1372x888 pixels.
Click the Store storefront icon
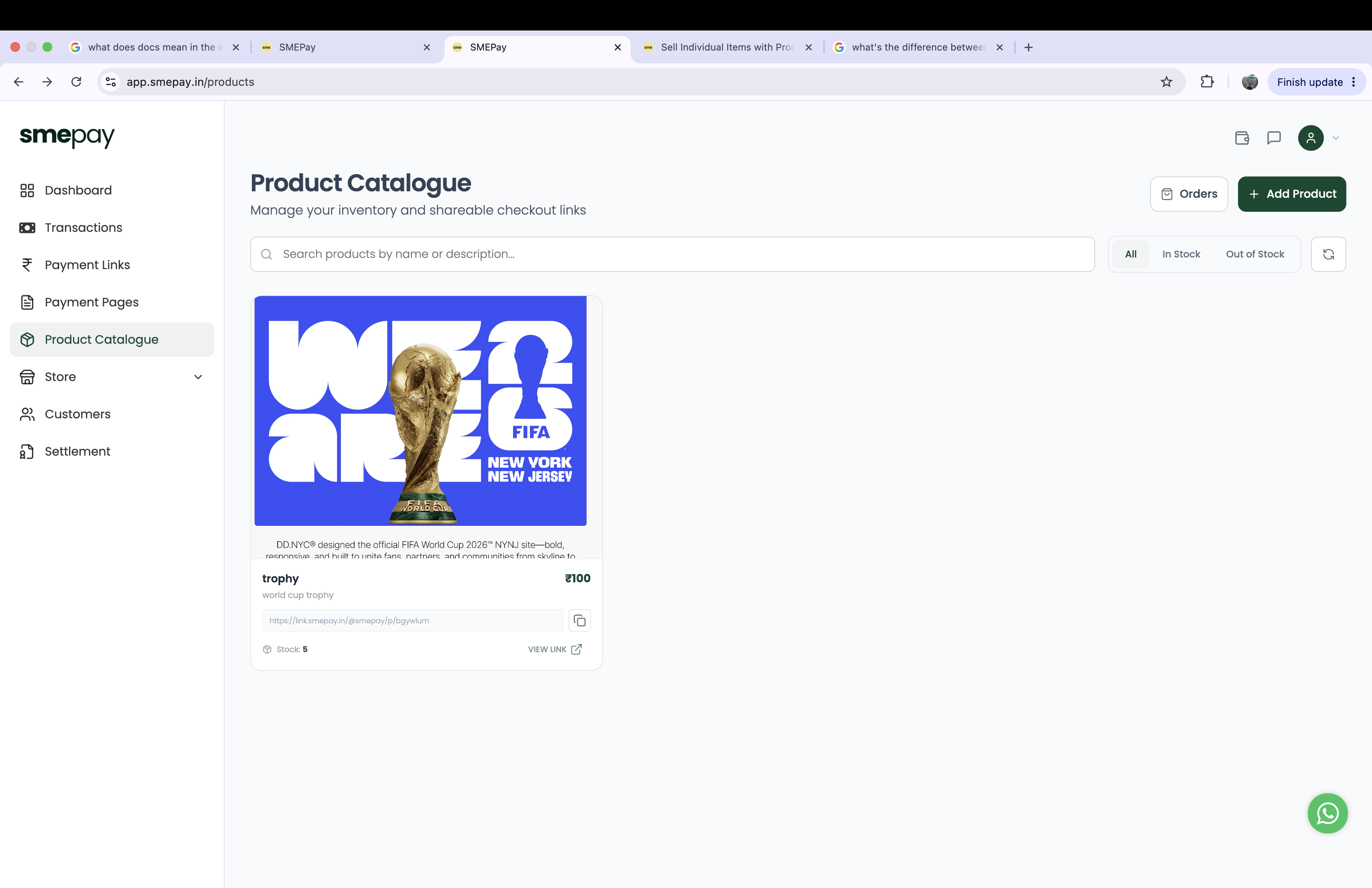click(x=27, y=377)
